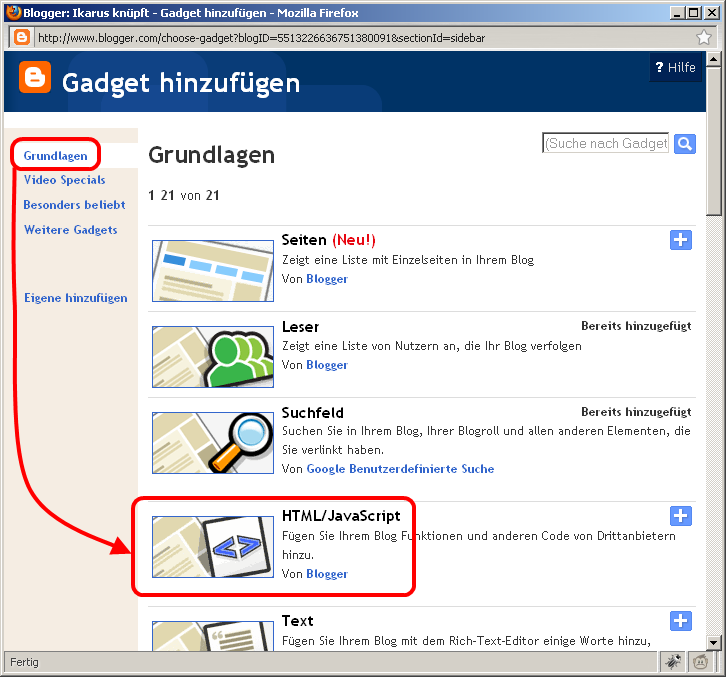Screen dimensions: 726x677
Task: Add the HTML/JavaScript gadget with plus icon
Action: pyautogui.click(x=681, y=516)
